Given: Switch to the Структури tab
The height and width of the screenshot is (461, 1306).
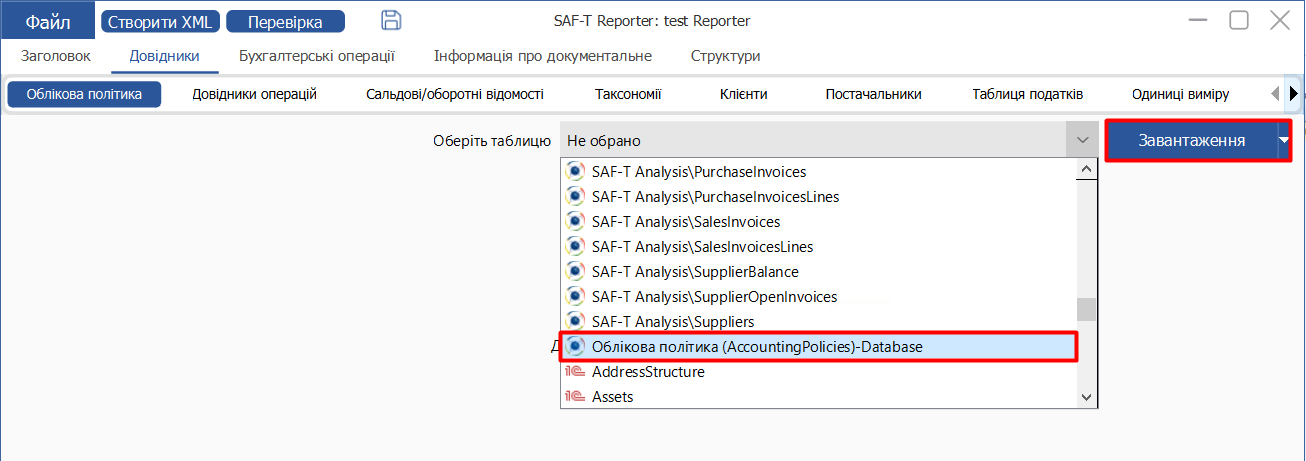Looking at the screenshot, I should point(726,56).
